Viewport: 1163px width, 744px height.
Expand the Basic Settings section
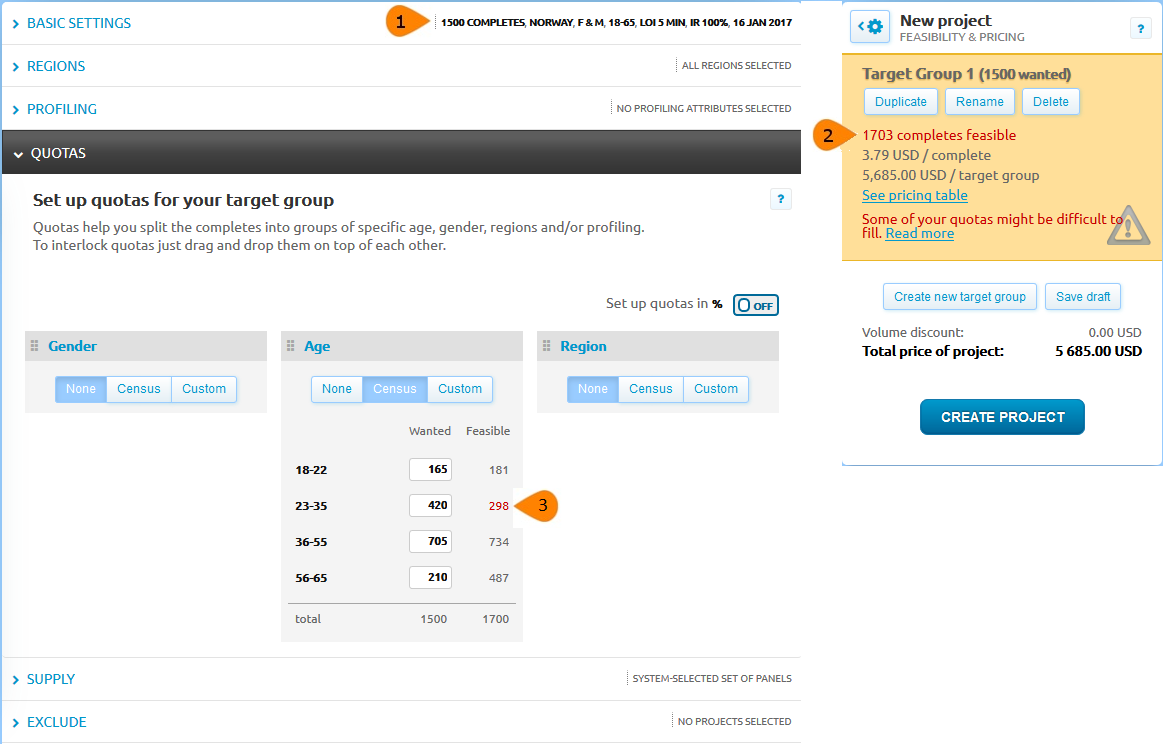(x=78, y=23)
